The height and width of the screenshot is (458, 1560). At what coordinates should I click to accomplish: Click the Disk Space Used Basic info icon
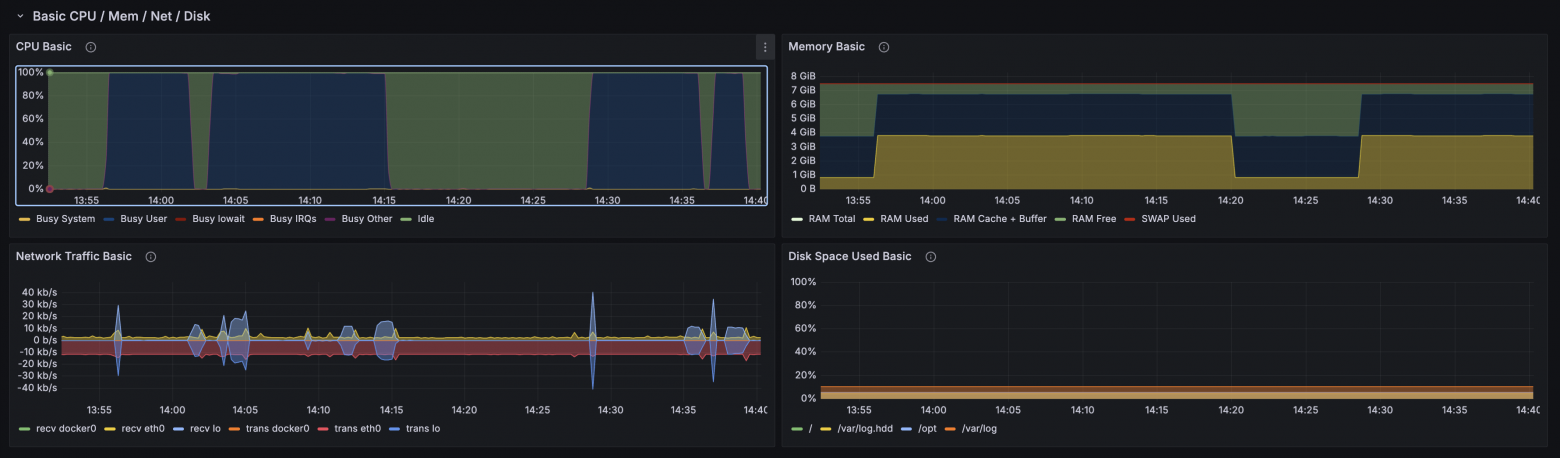pyautogui.click(x=930, y=257)
